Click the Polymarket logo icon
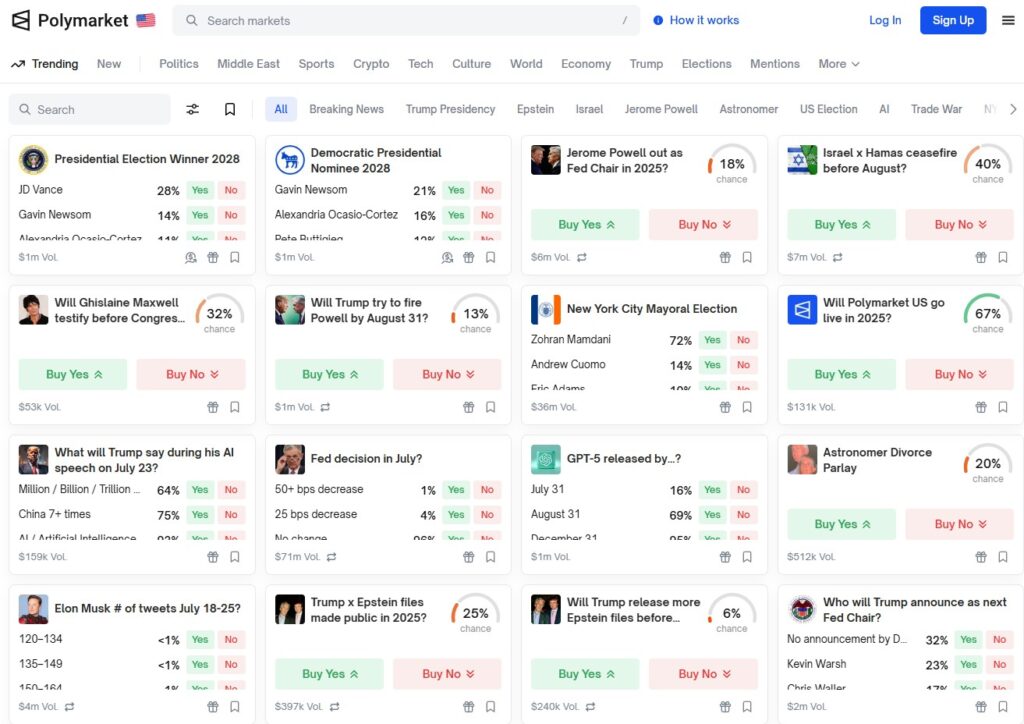This screenshot has width=1024, height=724. [21, 20]
